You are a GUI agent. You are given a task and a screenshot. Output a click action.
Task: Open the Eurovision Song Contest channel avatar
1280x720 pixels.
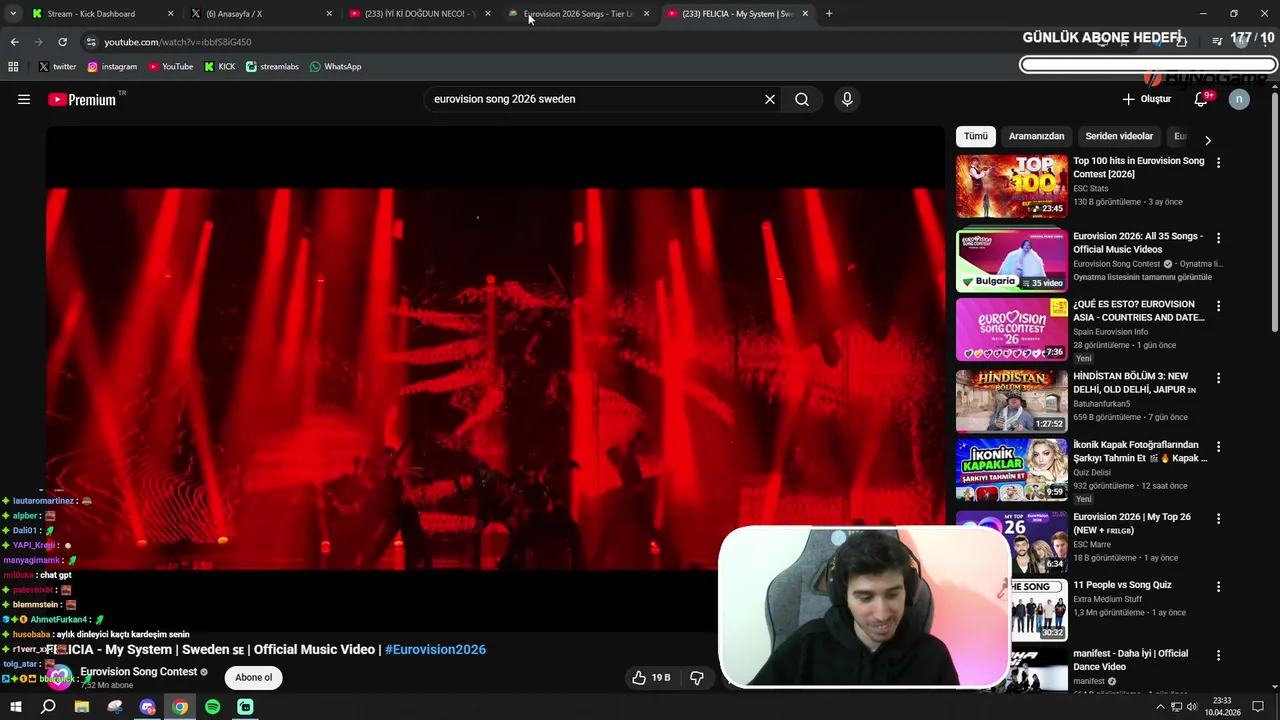tap(61, 678)
